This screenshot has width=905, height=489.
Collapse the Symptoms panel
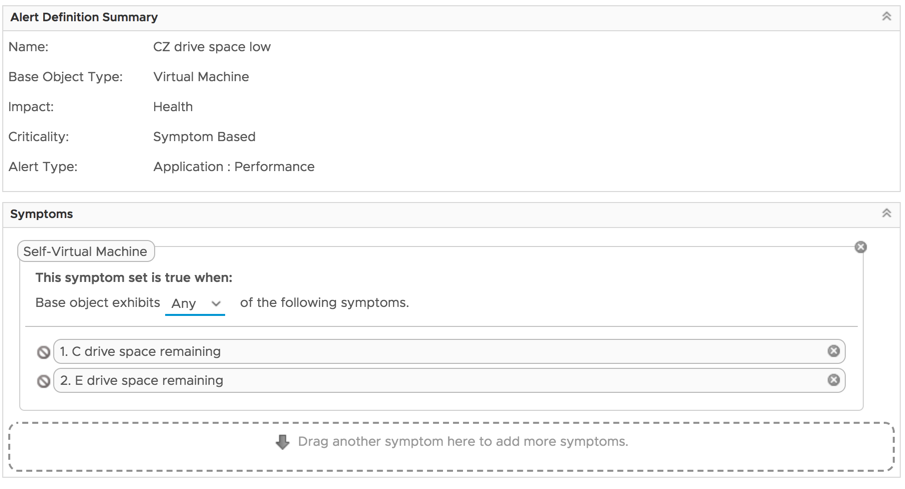point(886,214)
